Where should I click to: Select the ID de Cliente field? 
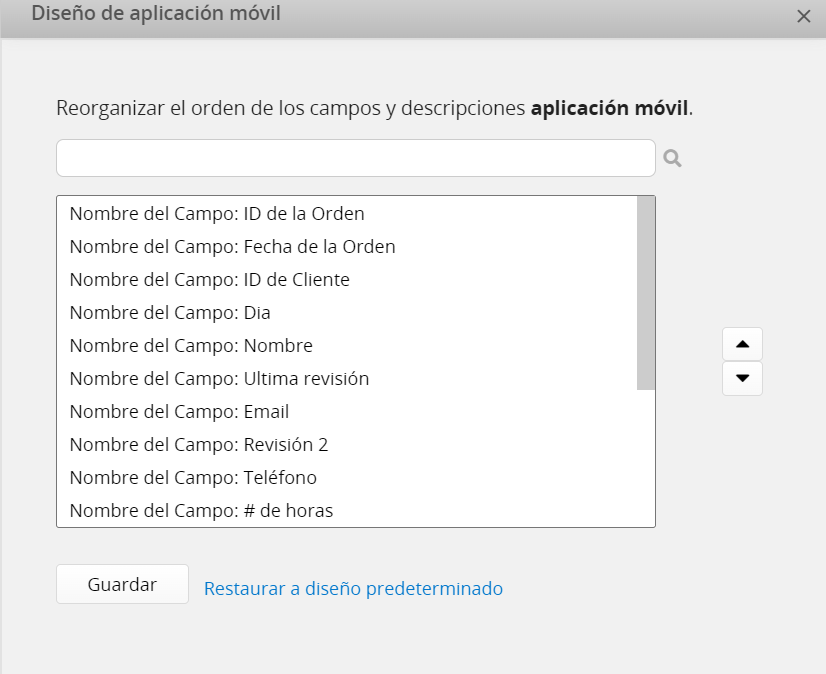[210, 279]
